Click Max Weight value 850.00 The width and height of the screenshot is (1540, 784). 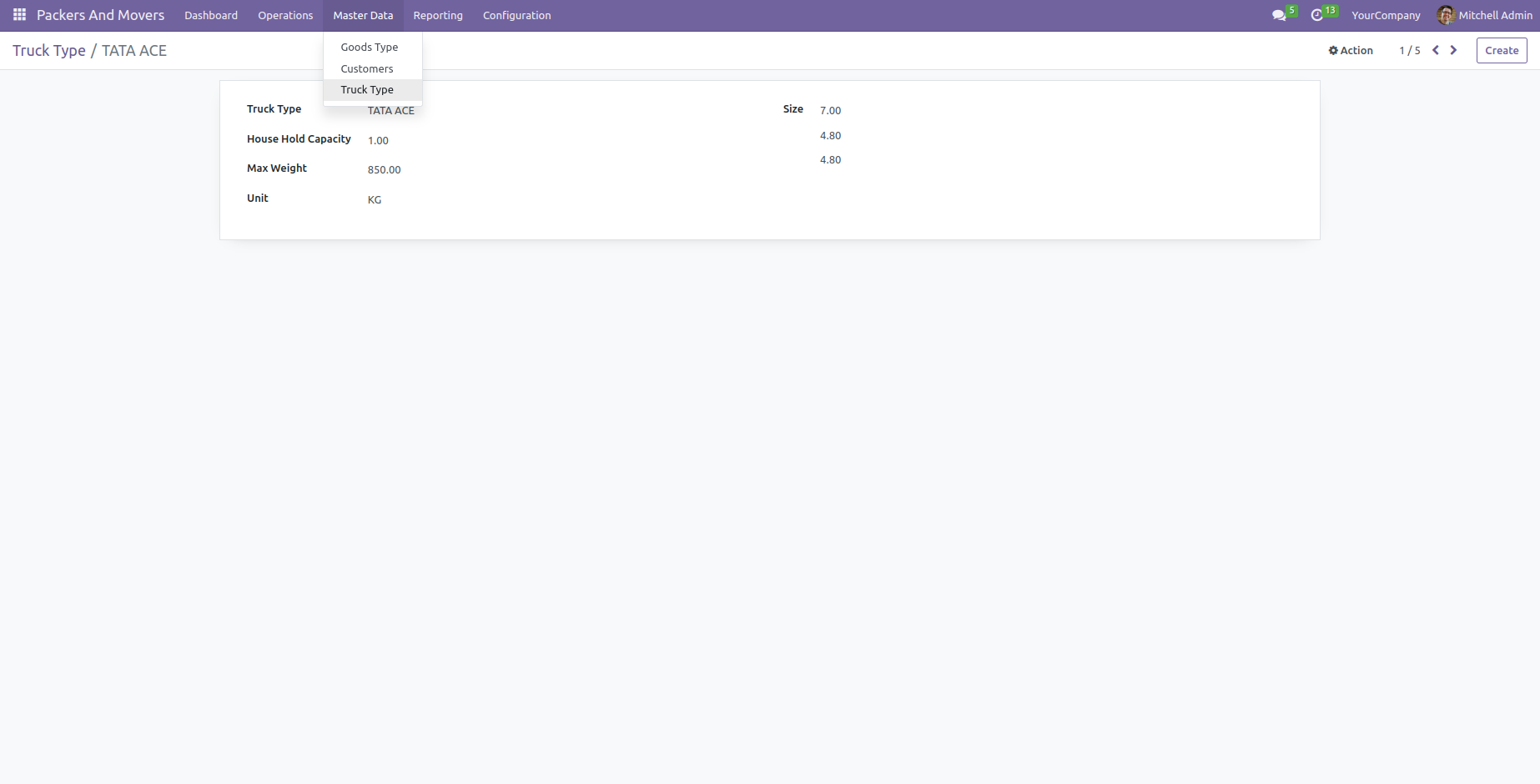coord(384,169)
